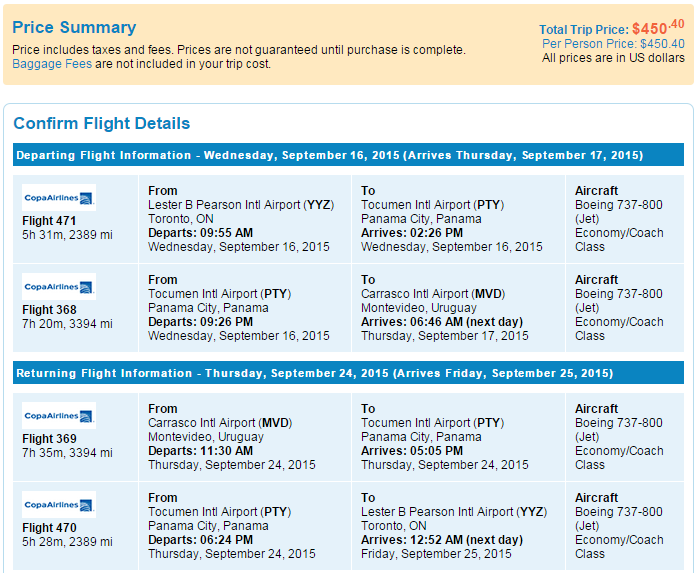The width and height of the screenshot is (699, 573).
Task: Click Departs: 11:30 AM for Flight 369
Action: pos(201,451)
